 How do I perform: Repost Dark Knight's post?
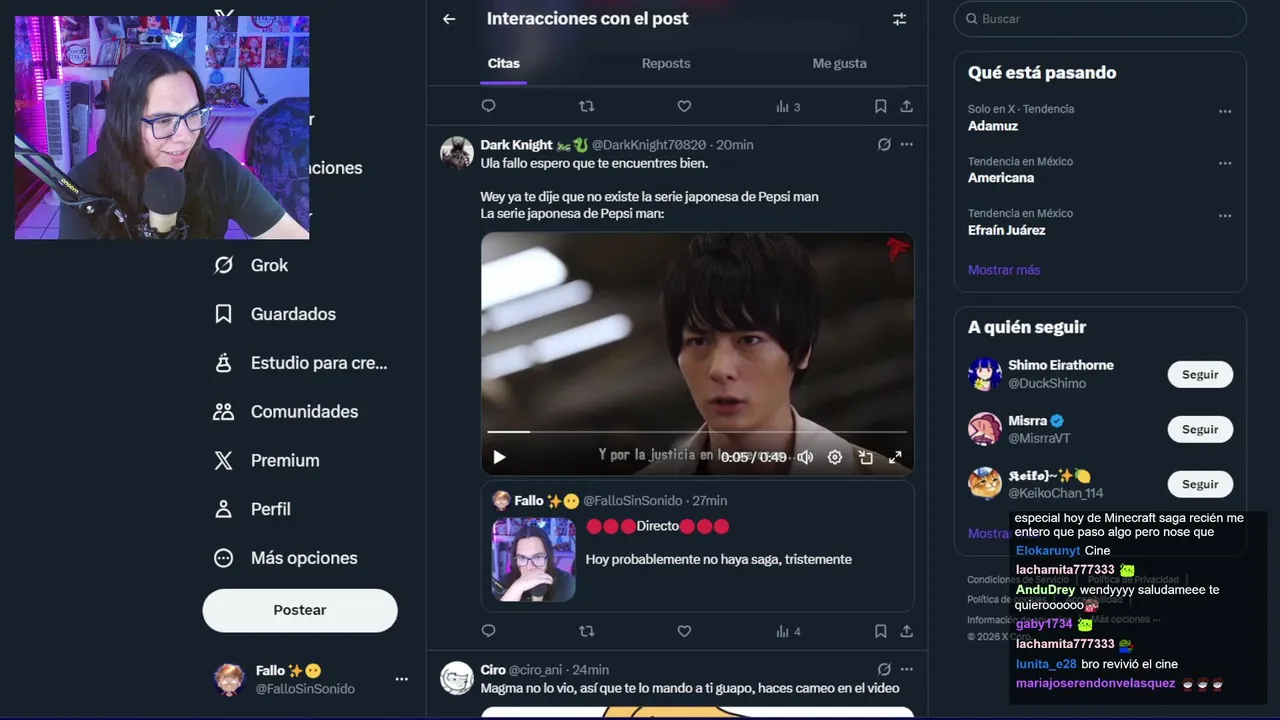click(x=587, y=631)
